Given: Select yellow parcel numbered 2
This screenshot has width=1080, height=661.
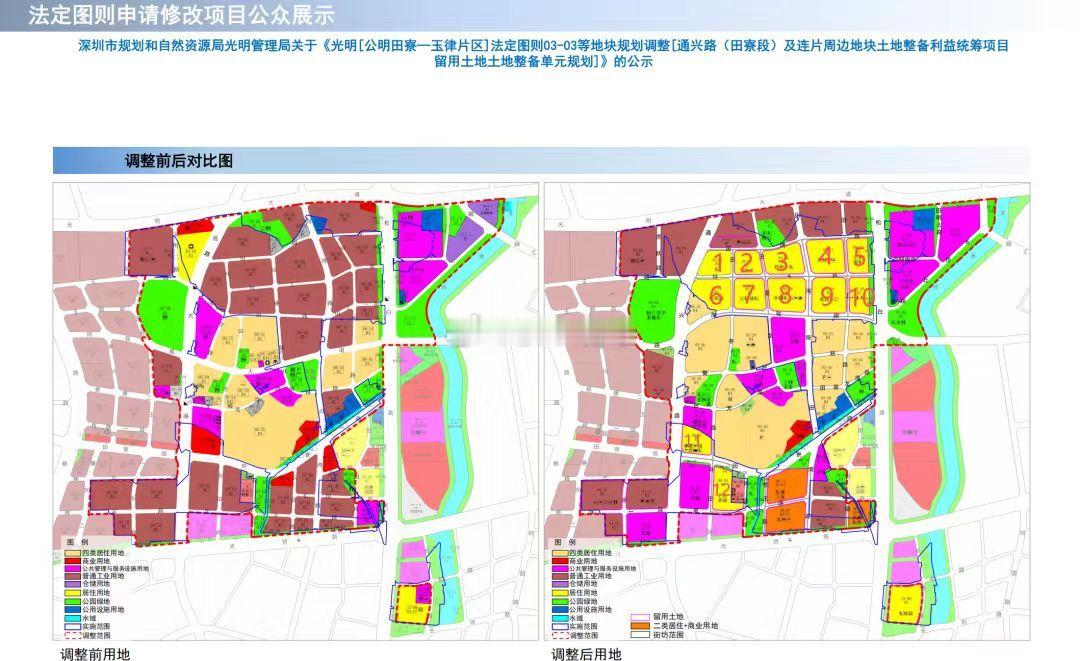Looking at the screenshot, I should pyautogui.click(x=747, y=262).
